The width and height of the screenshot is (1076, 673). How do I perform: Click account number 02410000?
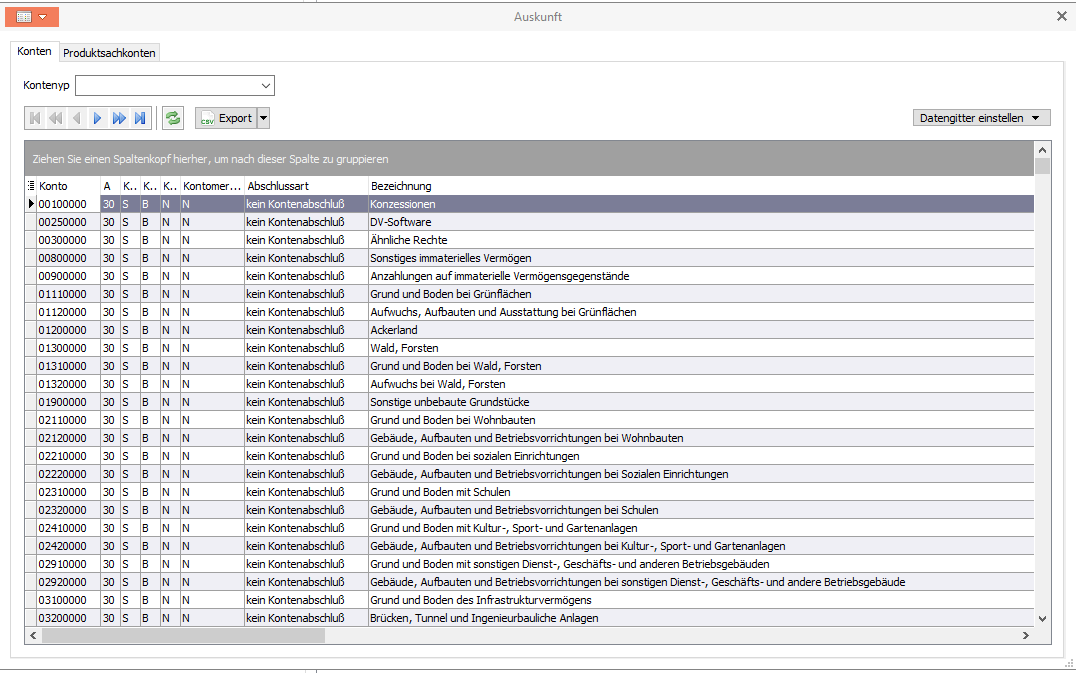[x=62, y=528]
